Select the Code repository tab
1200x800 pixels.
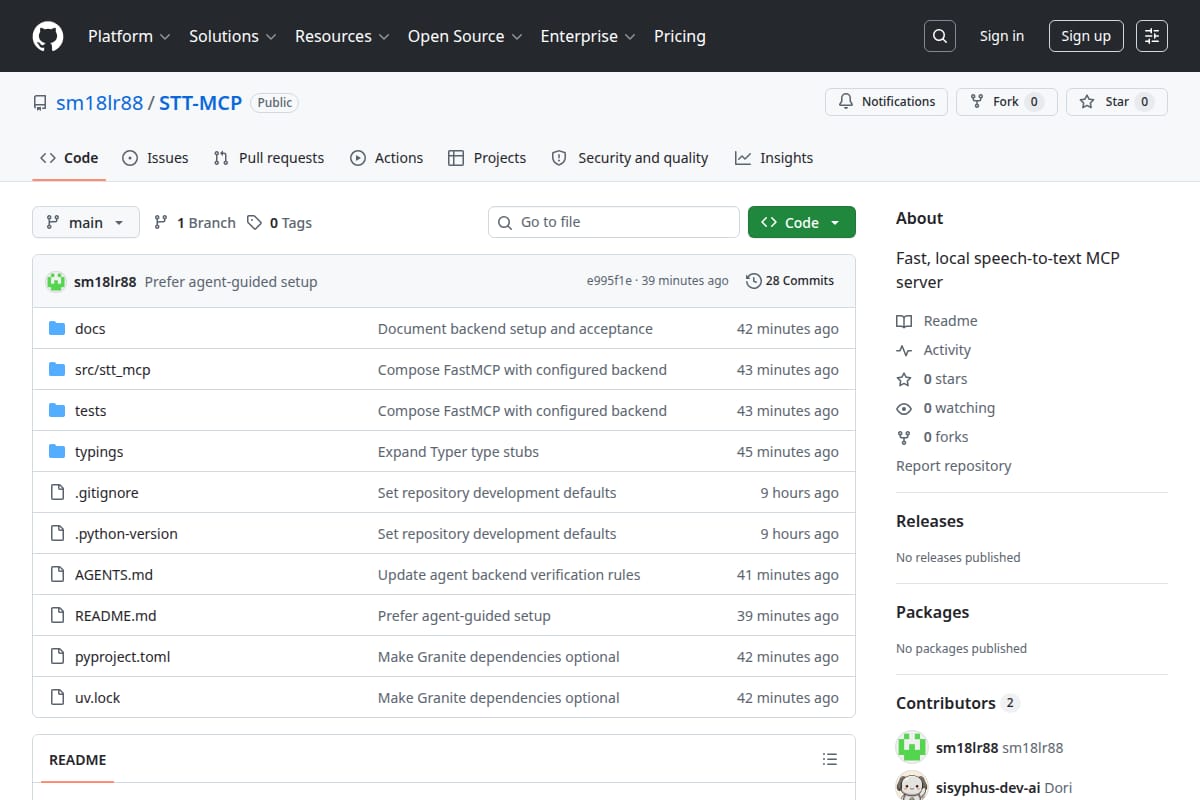(69, 158)
